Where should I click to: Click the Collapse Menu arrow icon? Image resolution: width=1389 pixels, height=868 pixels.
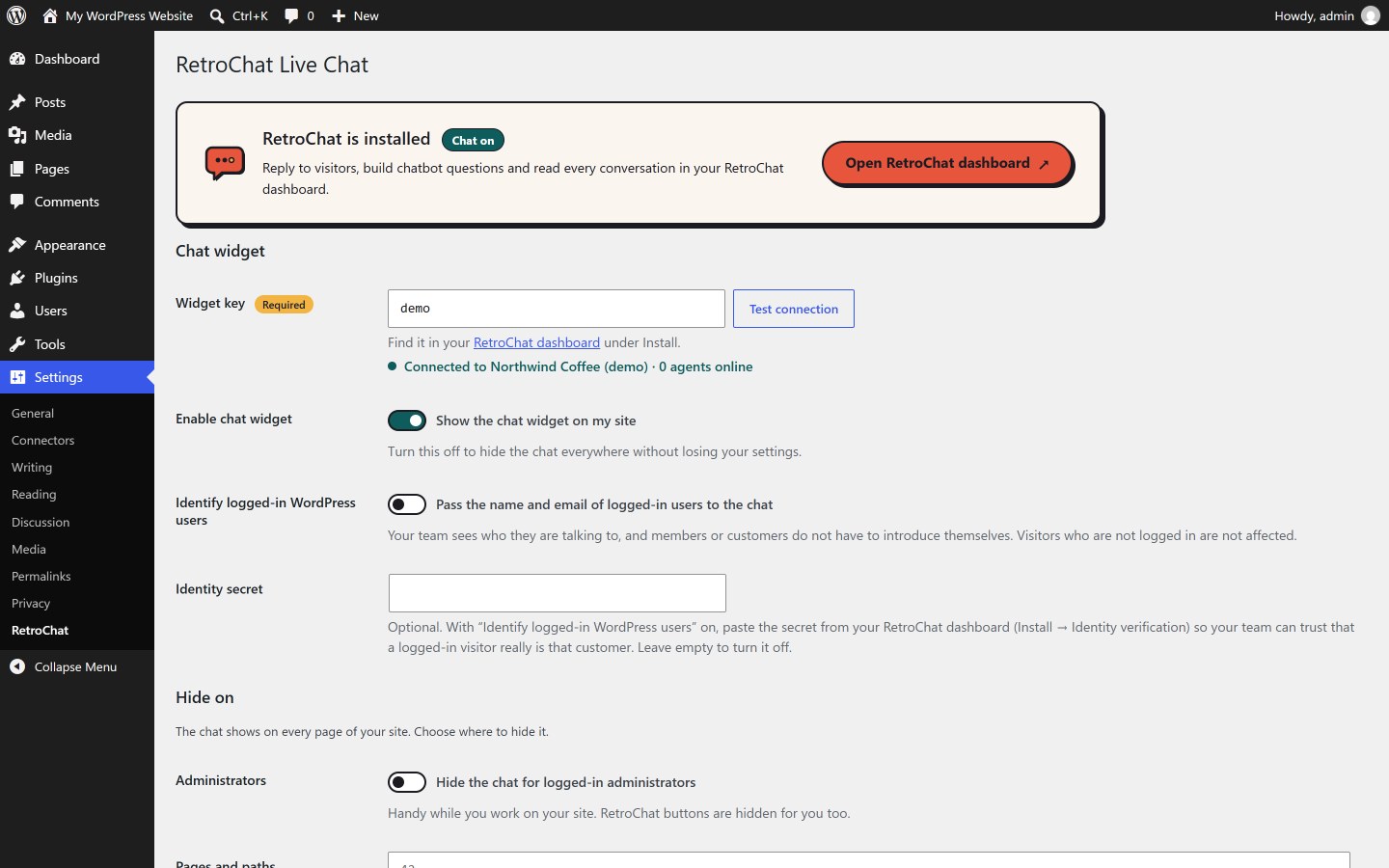(x=17, y=666)
